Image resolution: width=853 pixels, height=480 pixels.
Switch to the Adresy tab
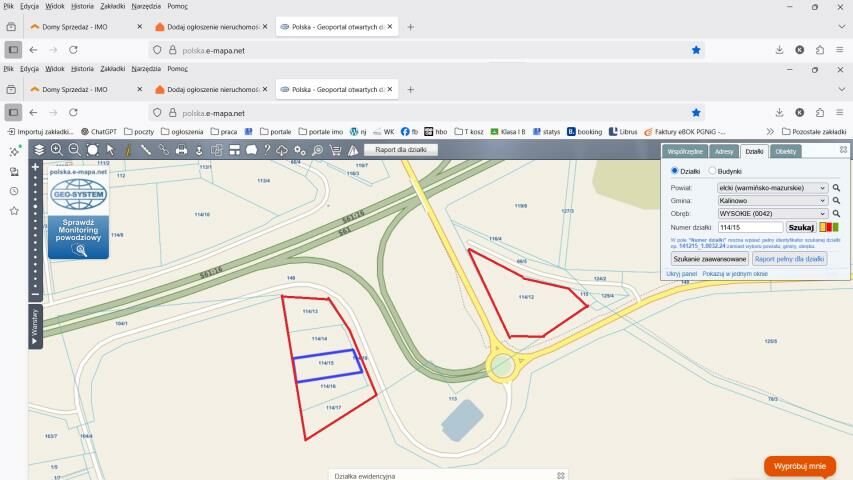click(724, 151)
